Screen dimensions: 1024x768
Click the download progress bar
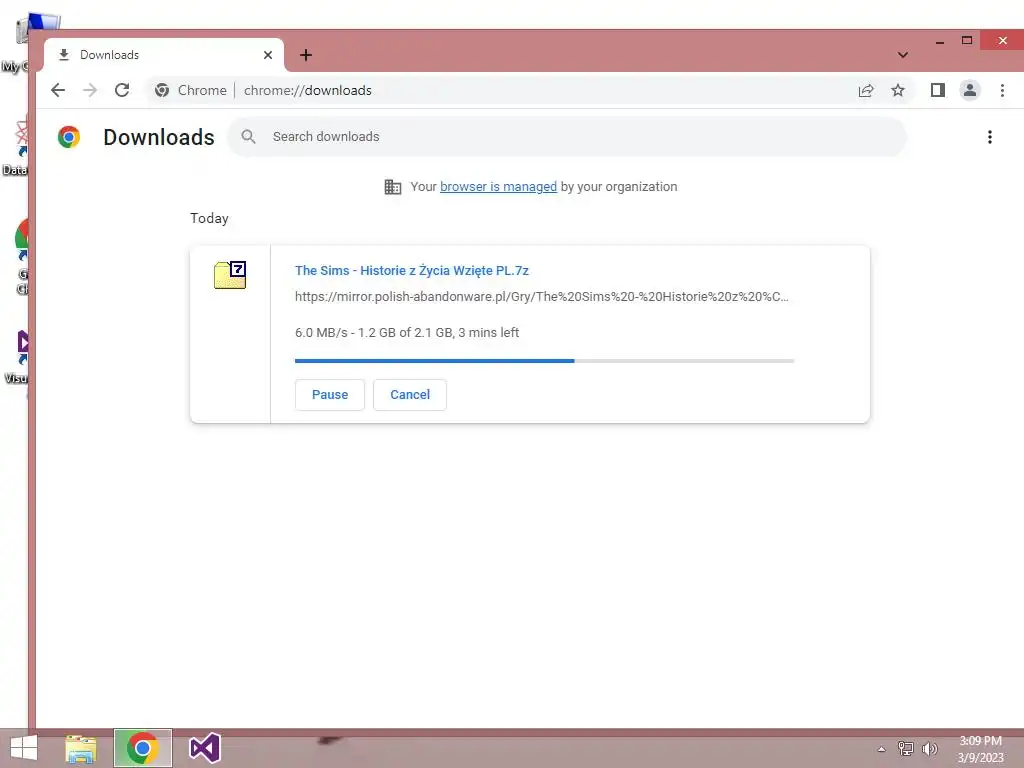pyautogui.click(x=544, y=360)
